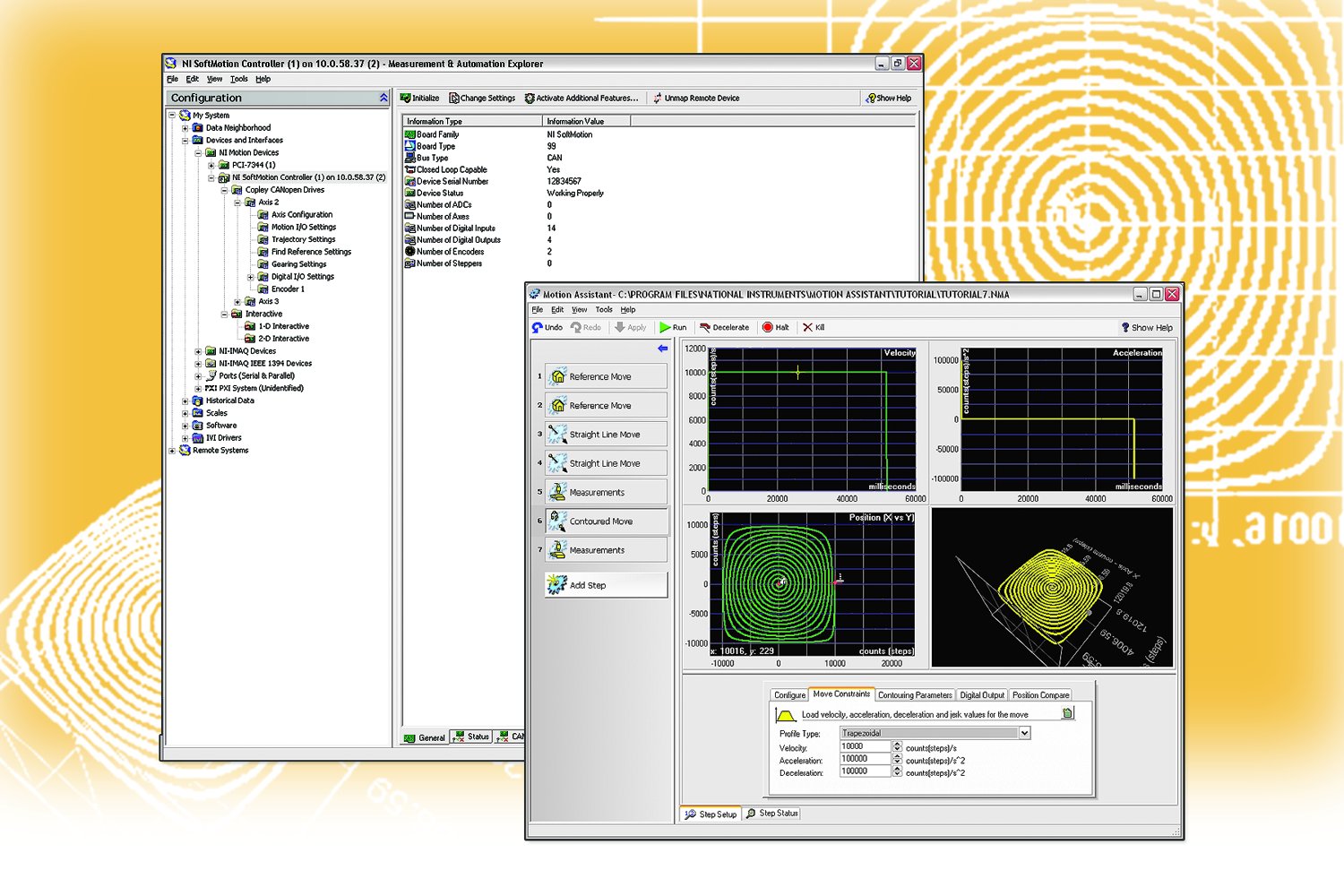The image size is (1344, 896).
Task: Increase Velocity using the stepper arrows
Action: click(x=899, y=744)
